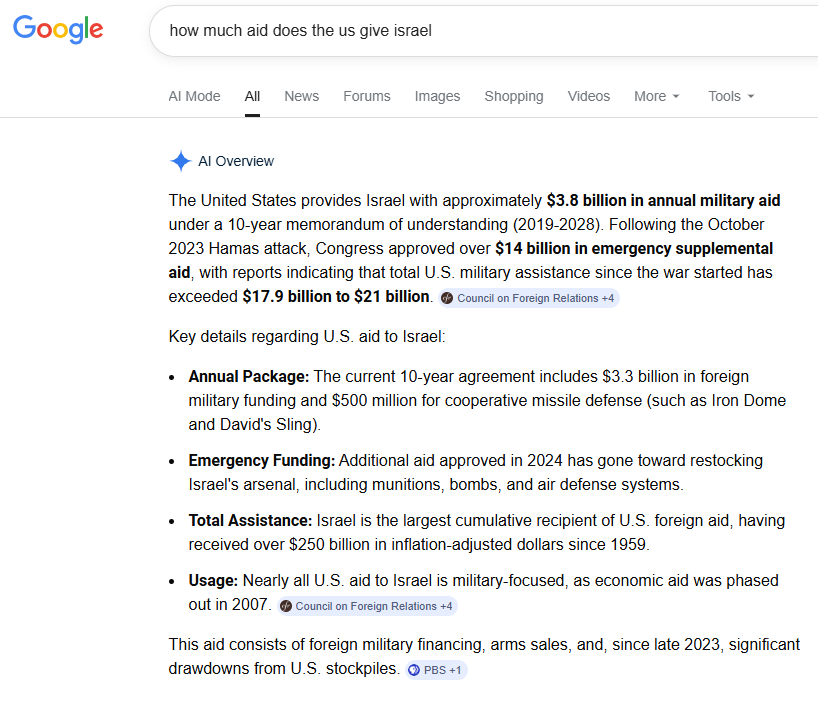Switch to the AI Mode tab

[194, 96]
